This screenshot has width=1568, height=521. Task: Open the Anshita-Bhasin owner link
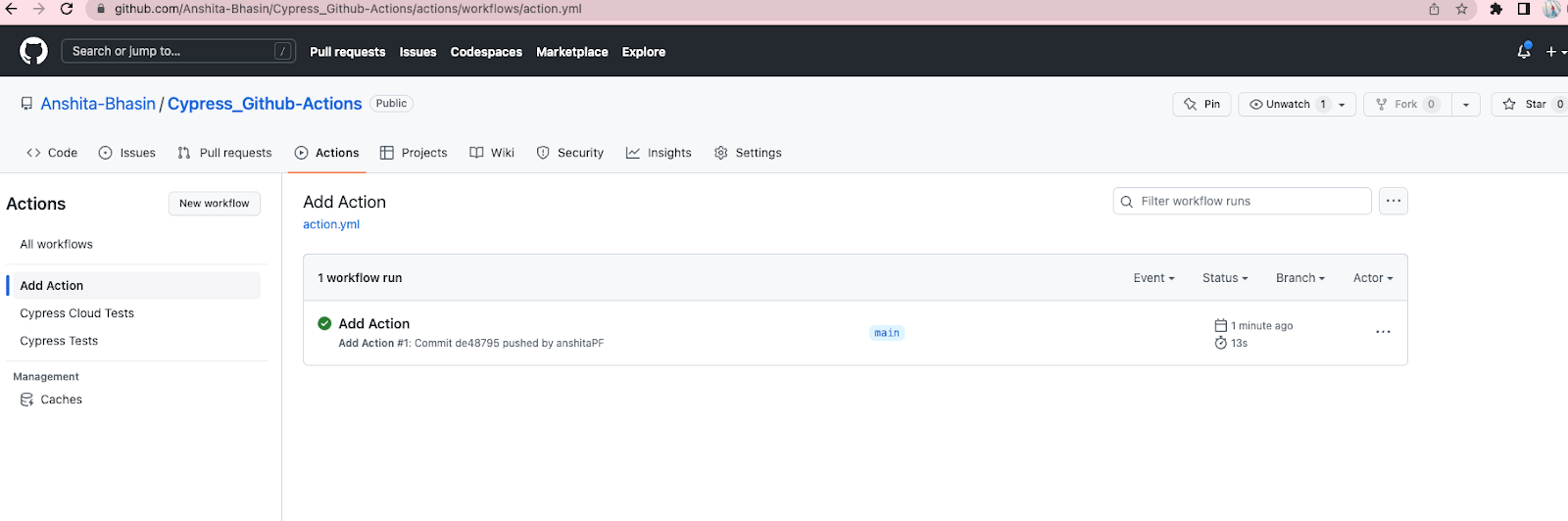click(x=98, y=104)
